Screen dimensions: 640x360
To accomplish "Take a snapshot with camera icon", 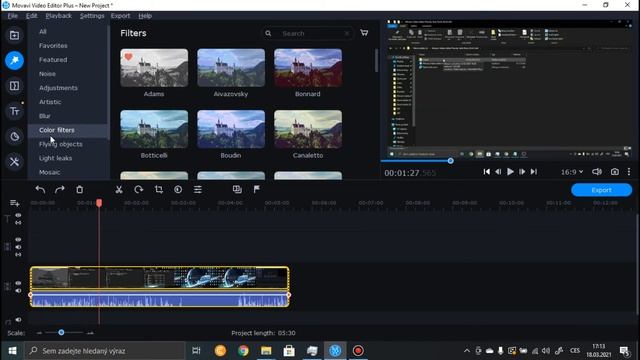I will tap(615, 172).
